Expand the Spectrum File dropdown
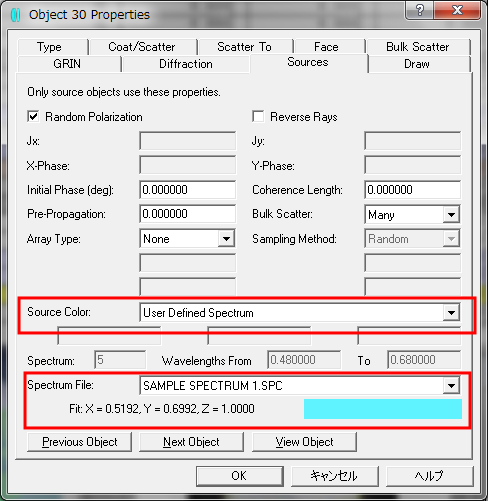 point(451,386)
